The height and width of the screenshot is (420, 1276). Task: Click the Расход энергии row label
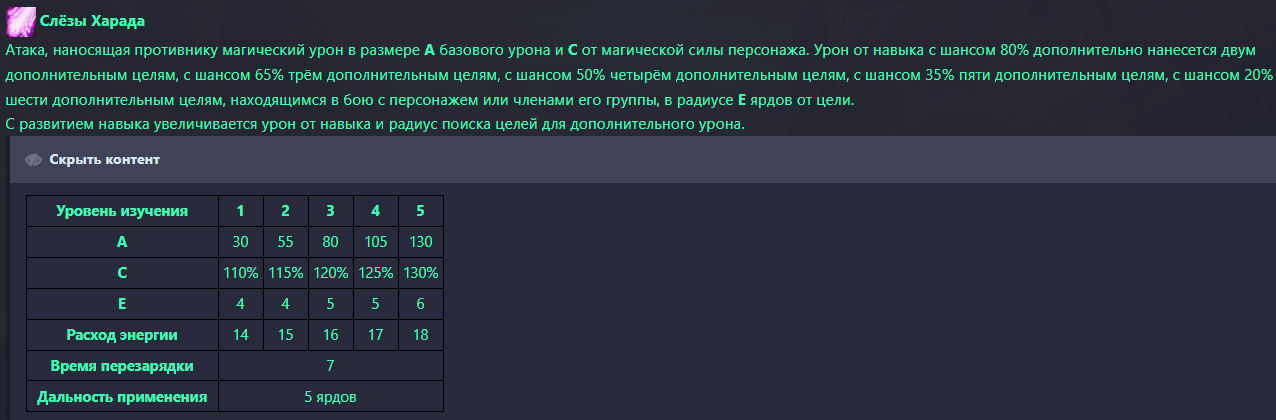pos(122,335)
